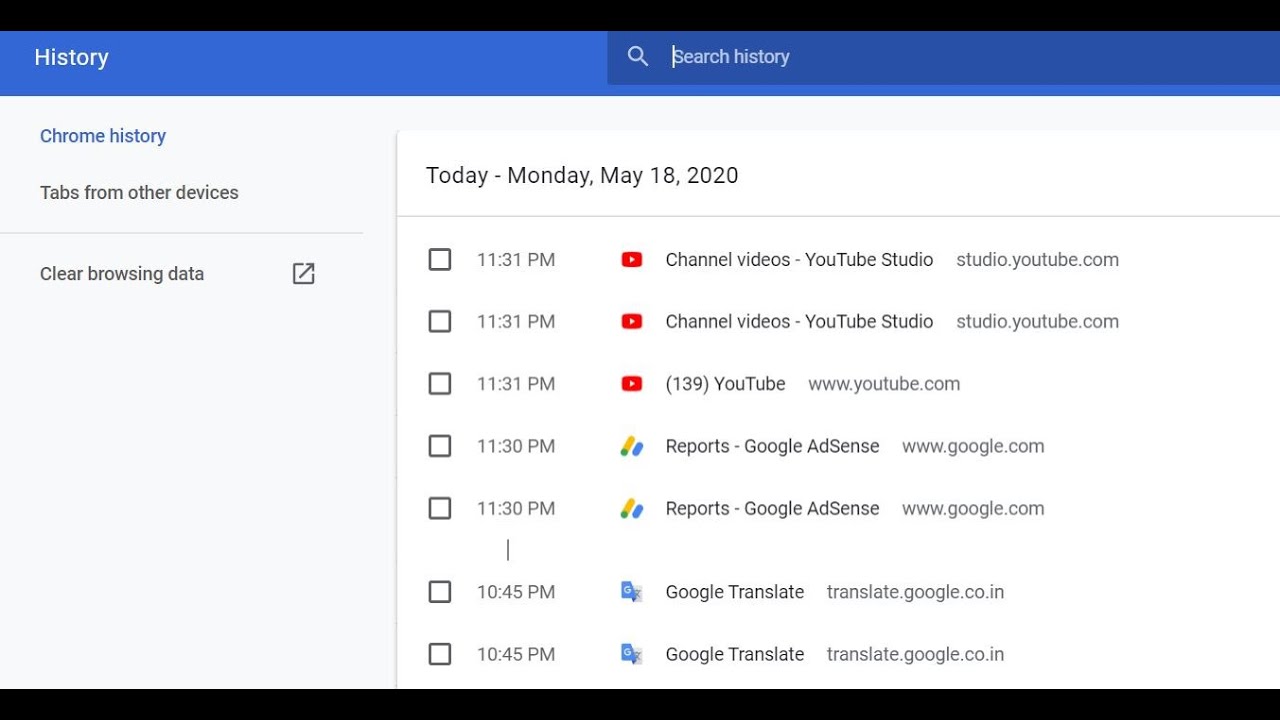Select the checkbox for the (139) YouTube entry
The width and height of the screenshot is (1280, 720).
[x=440, y=384]
